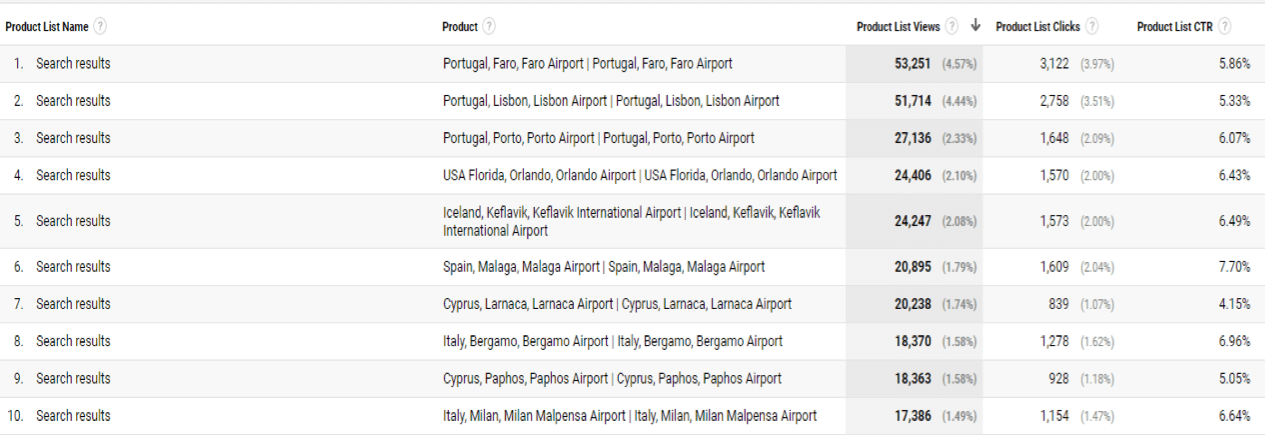Viewport: 1265px width, 440px height.
Task: Sort by the Product List CTR header
Action: click(1174, 27)
